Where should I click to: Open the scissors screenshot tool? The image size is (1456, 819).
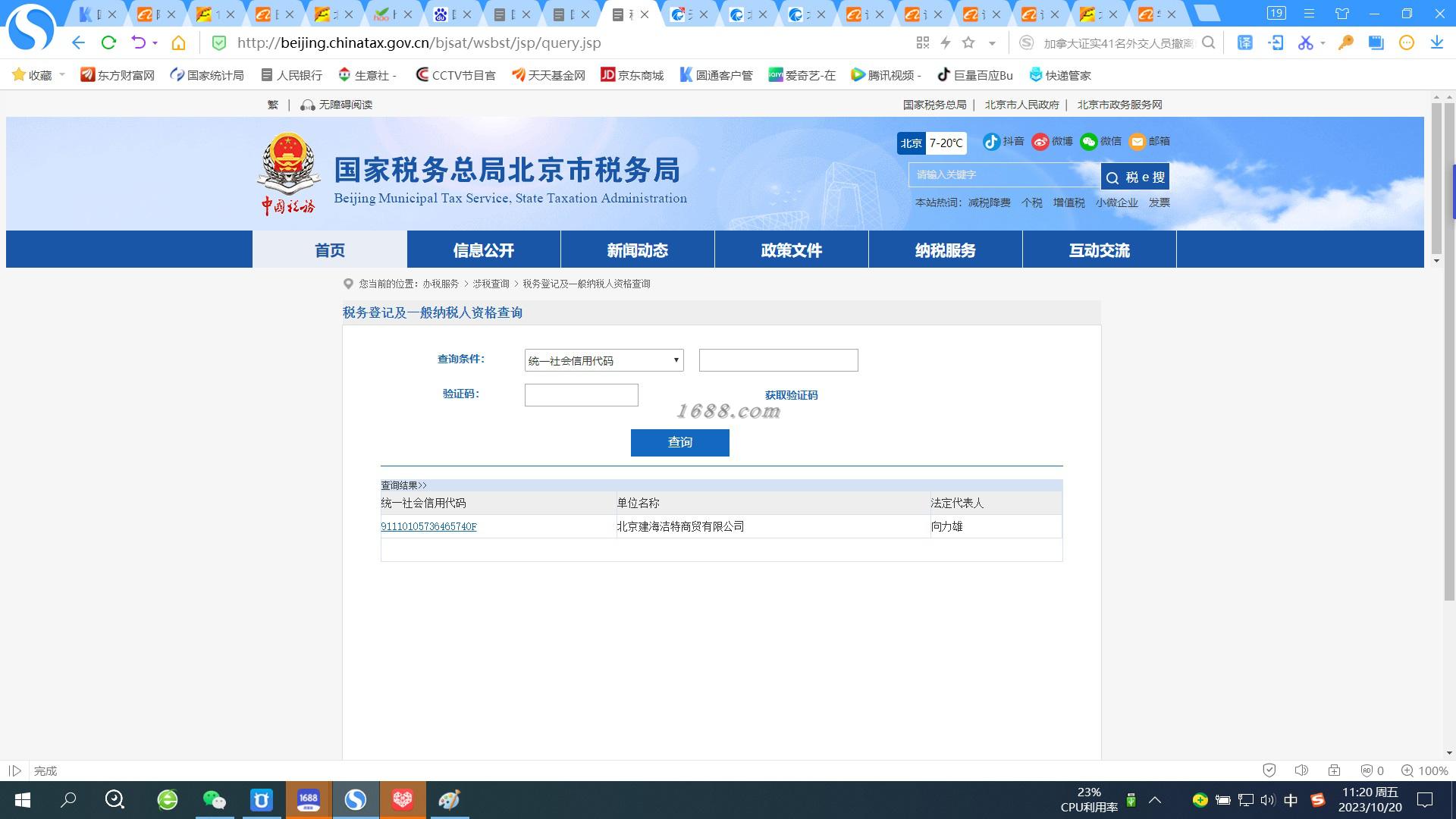coord(1305,43)
